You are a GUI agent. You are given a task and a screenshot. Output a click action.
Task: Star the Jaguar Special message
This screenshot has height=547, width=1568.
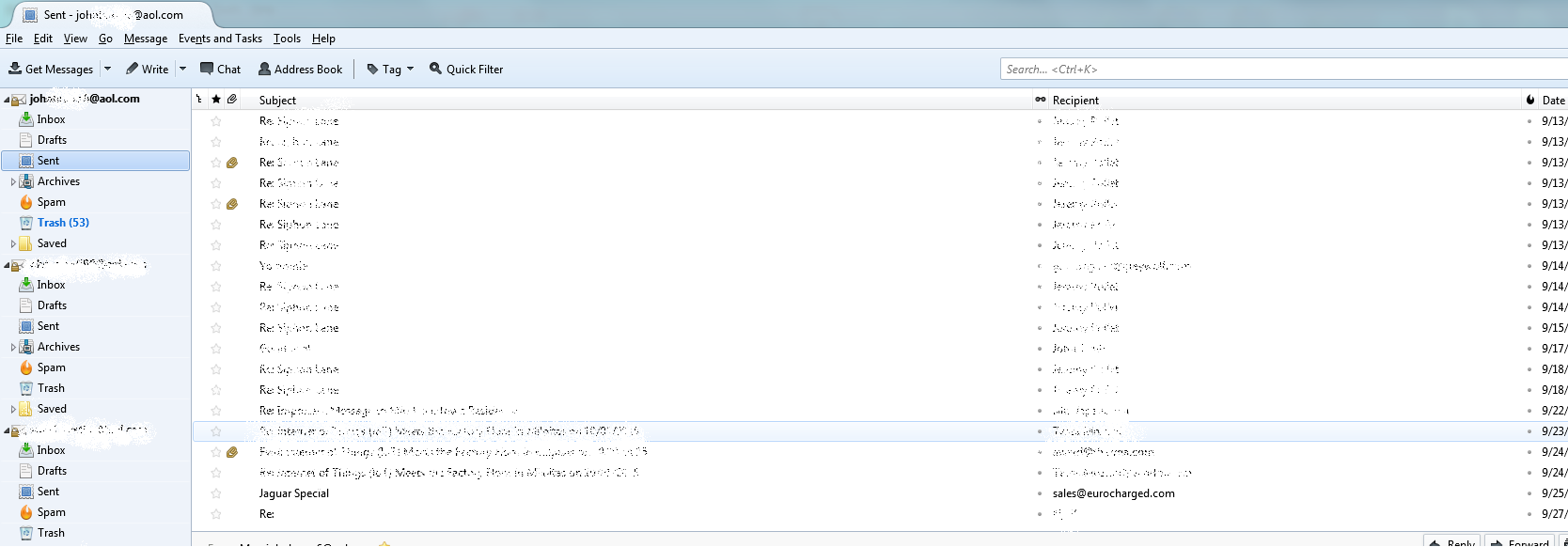point(216,493)
